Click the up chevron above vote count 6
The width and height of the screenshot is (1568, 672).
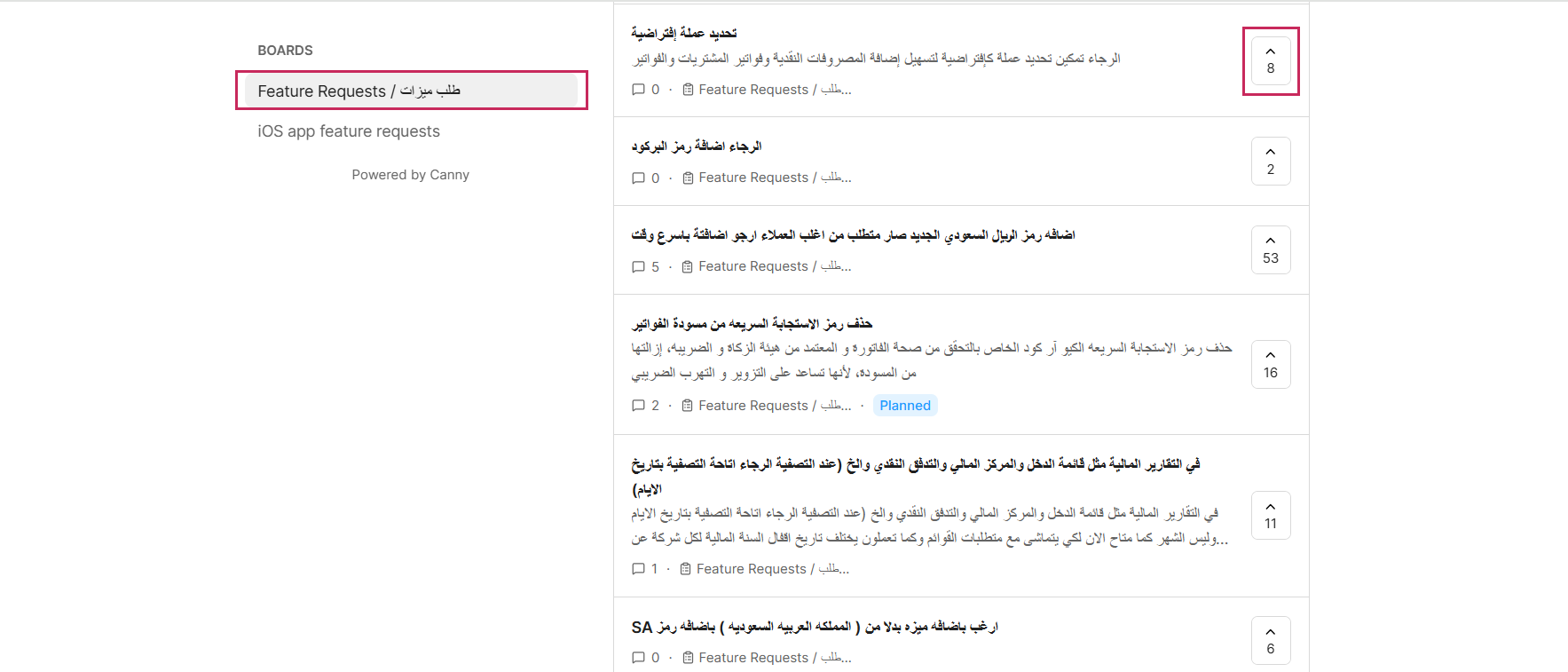click(1270, 631)
